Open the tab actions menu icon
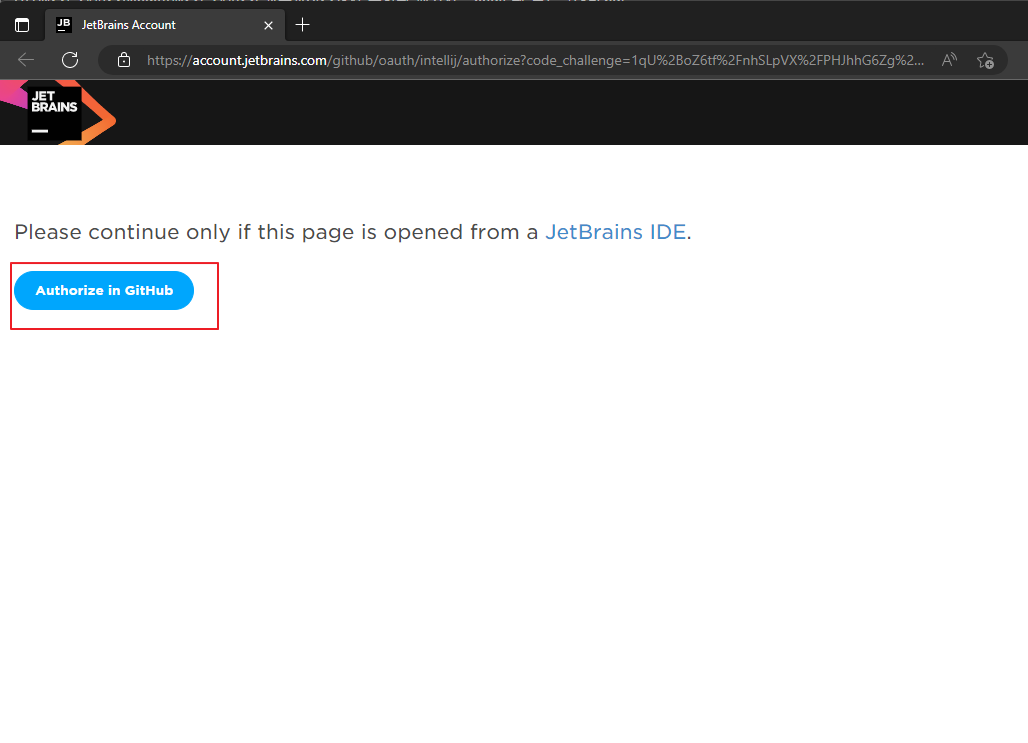The image size is (1028, 743). [x=22, y=26]
